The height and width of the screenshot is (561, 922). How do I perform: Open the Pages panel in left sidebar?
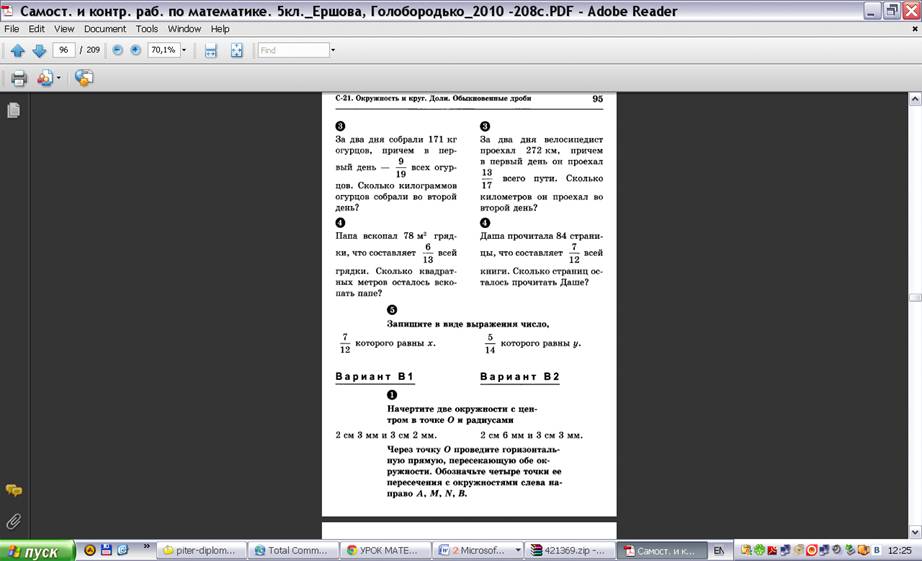click(14, 110)
